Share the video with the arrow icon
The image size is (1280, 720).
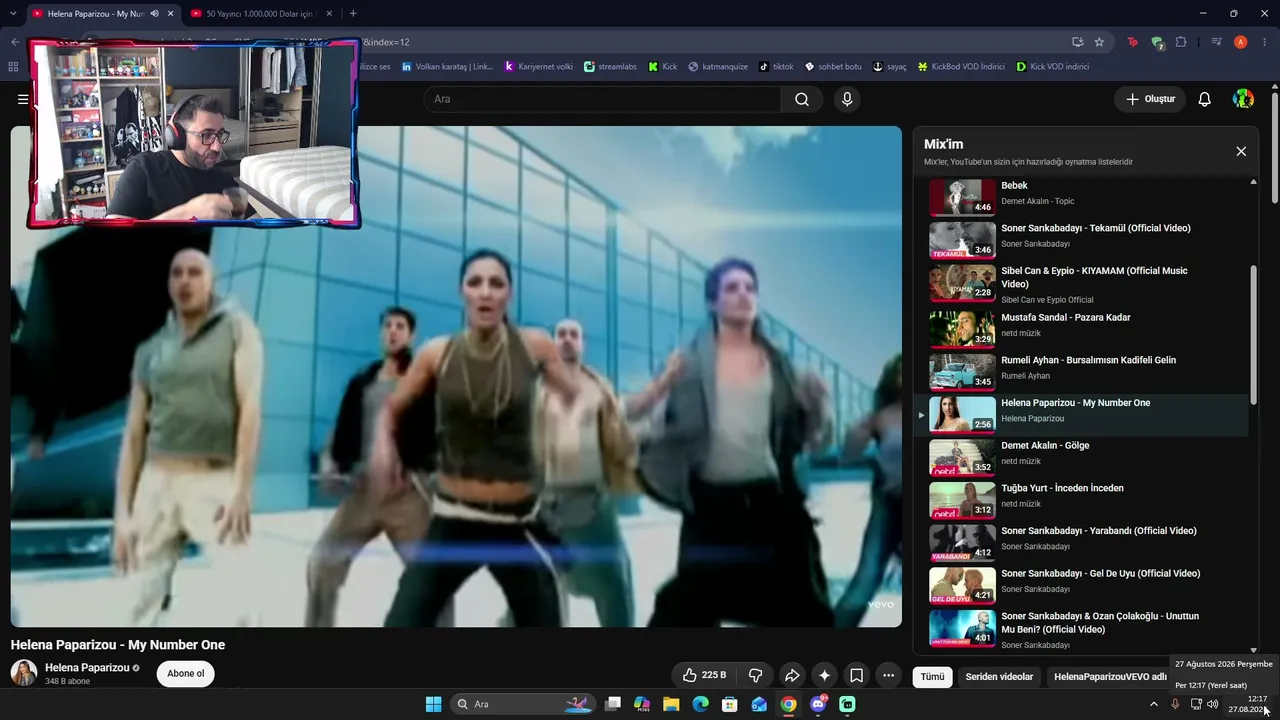[792, 675]
